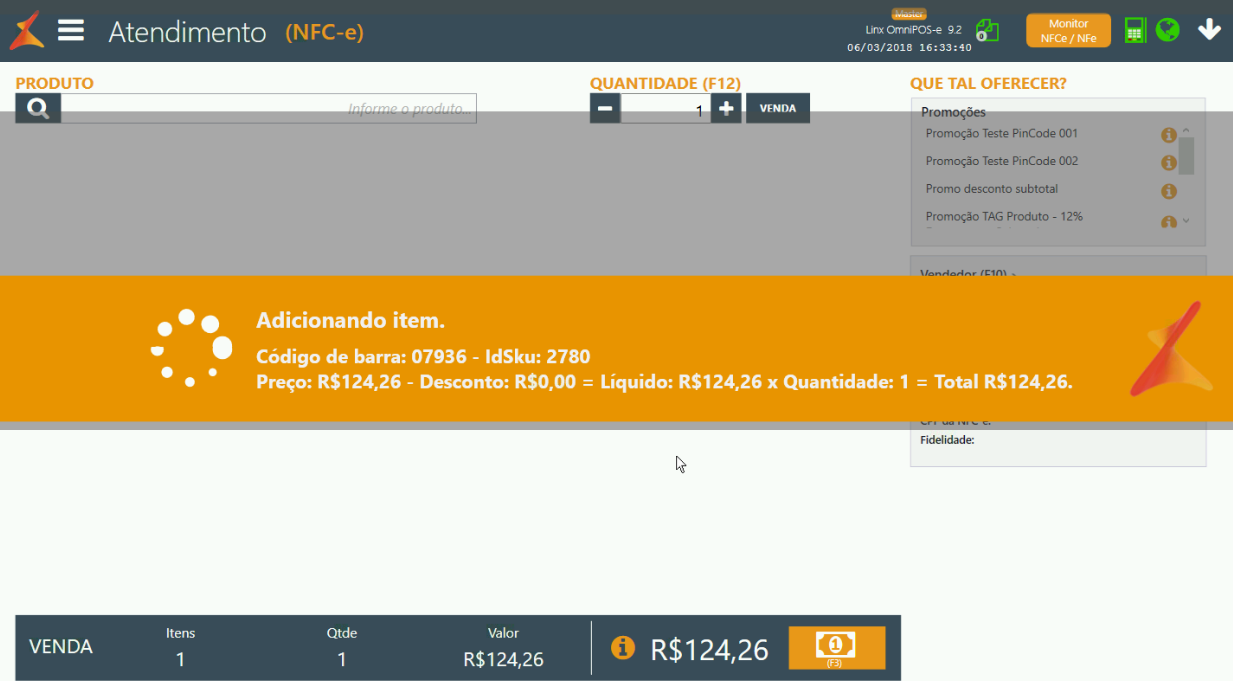Image resolution: width=1233 pixels, height=681 pixels.
Task: Click the download arrow icon on the header
Action: coord(1209,30)
